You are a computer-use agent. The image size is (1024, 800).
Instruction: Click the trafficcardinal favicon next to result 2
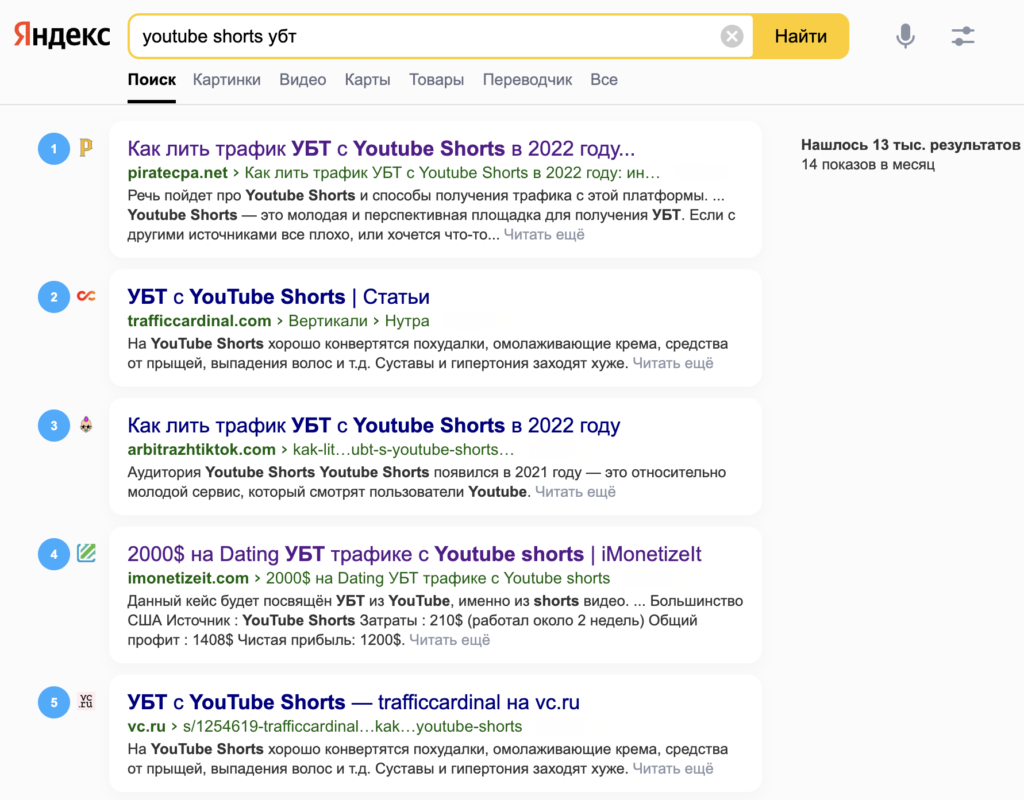point(86,296)
